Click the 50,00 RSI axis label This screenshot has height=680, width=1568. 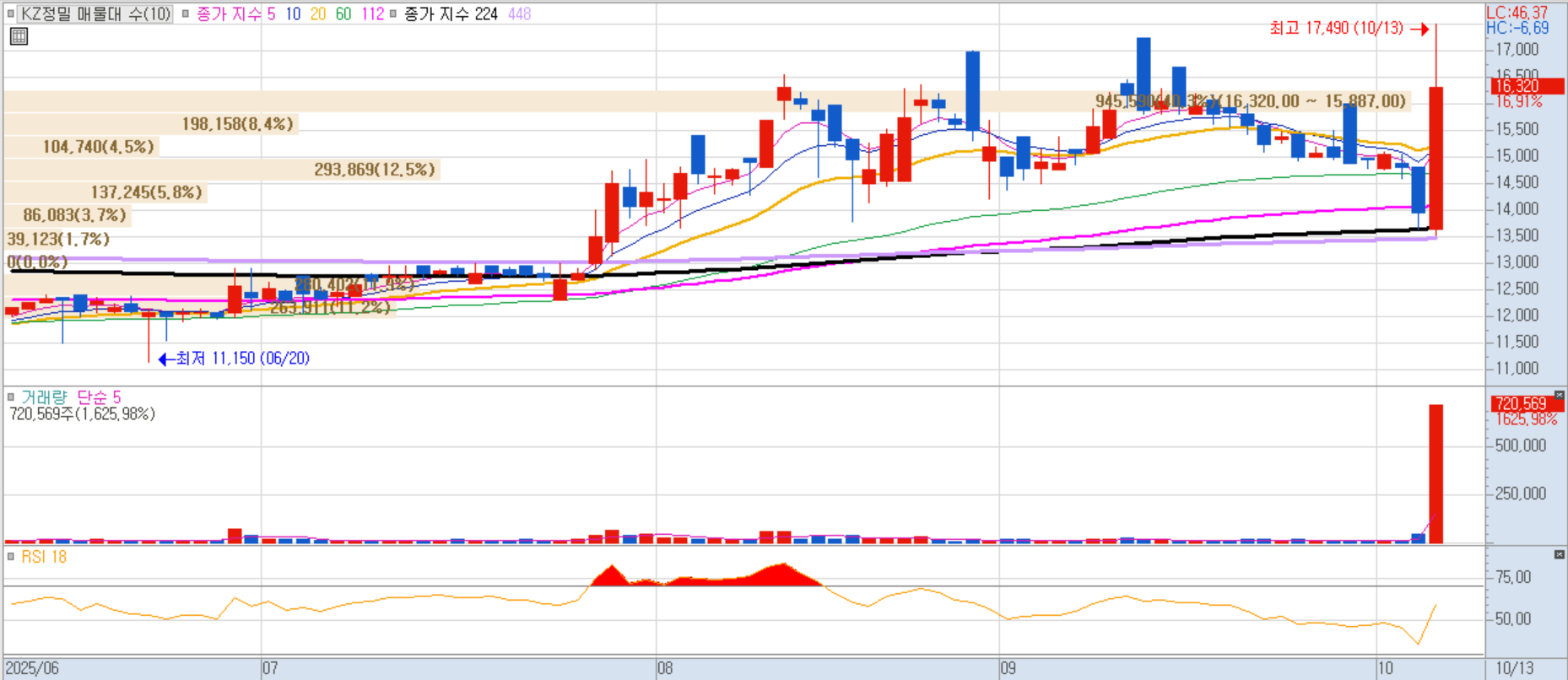pos(1513,618)
